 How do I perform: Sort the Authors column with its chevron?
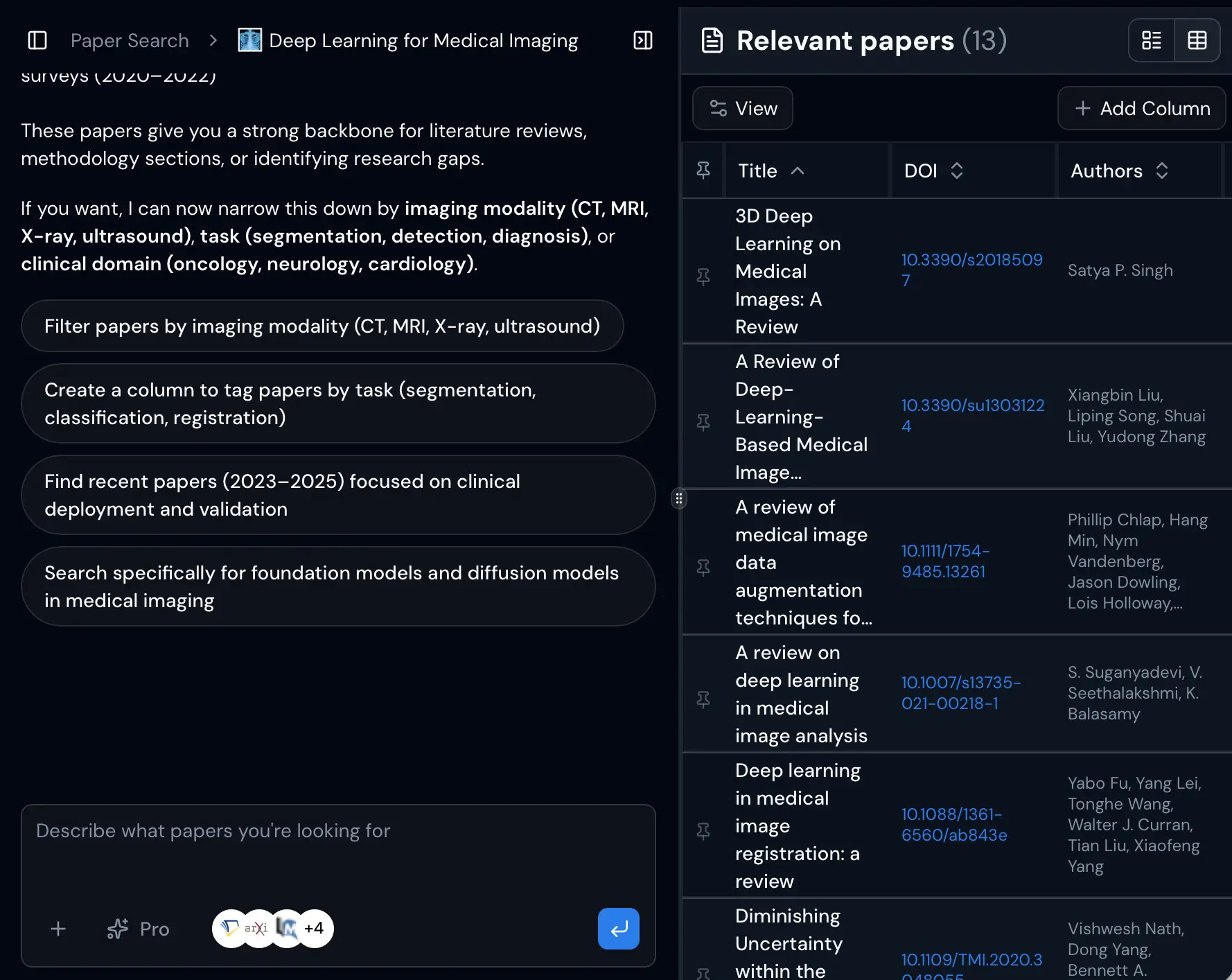click(1162, 170)
